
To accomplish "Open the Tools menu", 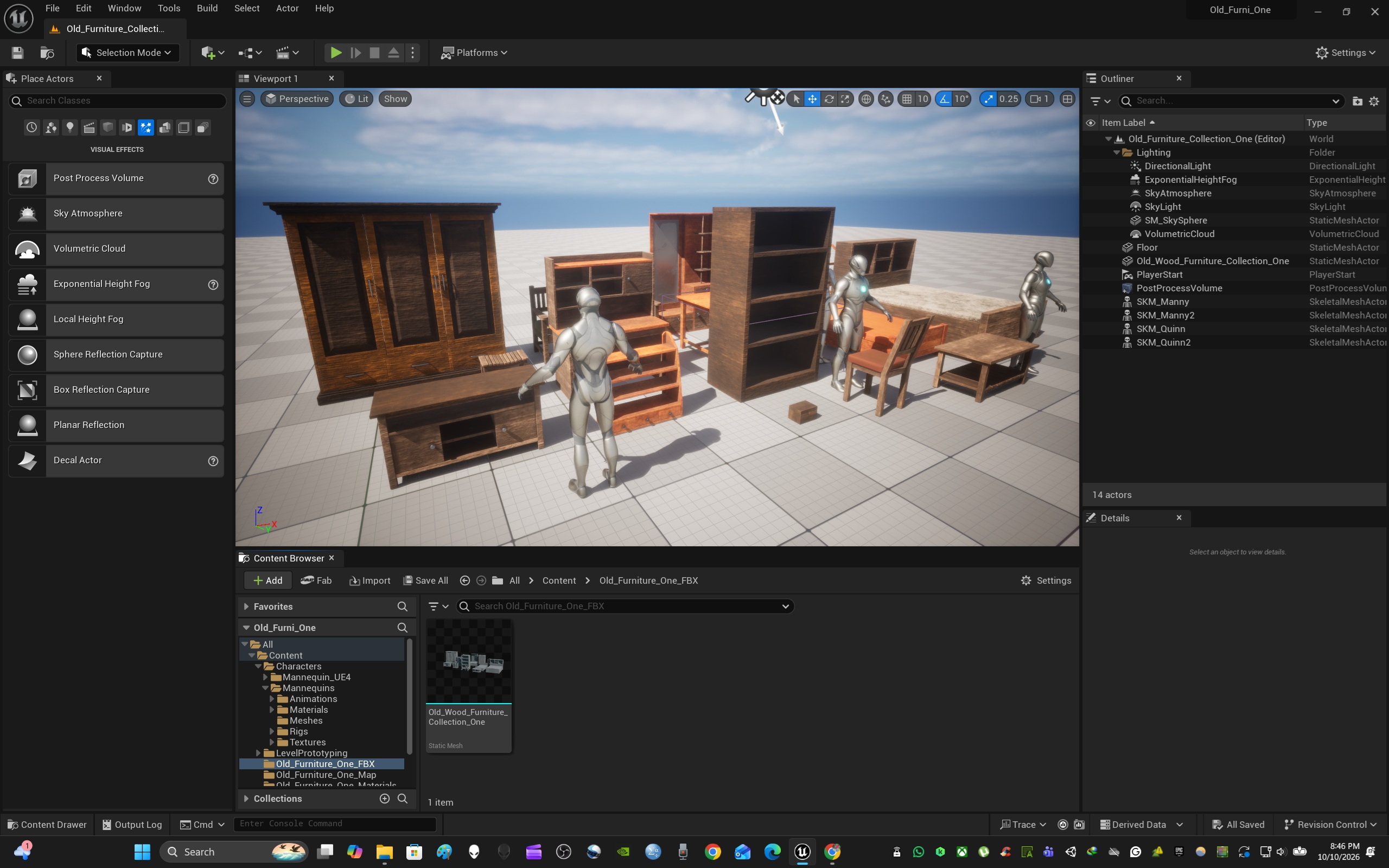I will [x=169, y=8].
